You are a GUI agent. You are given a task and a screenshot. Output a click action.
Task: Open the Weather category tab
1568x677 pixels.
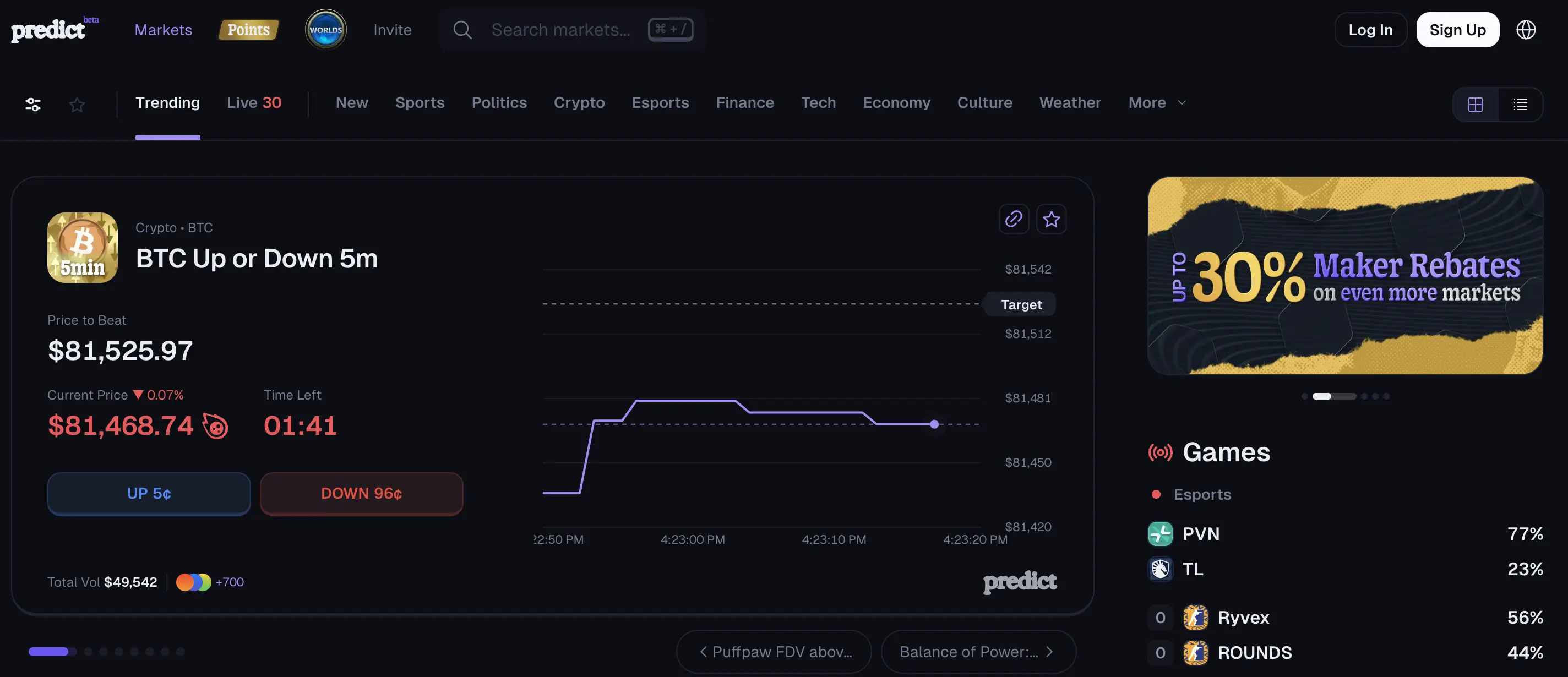click(x=1070, y=103)
